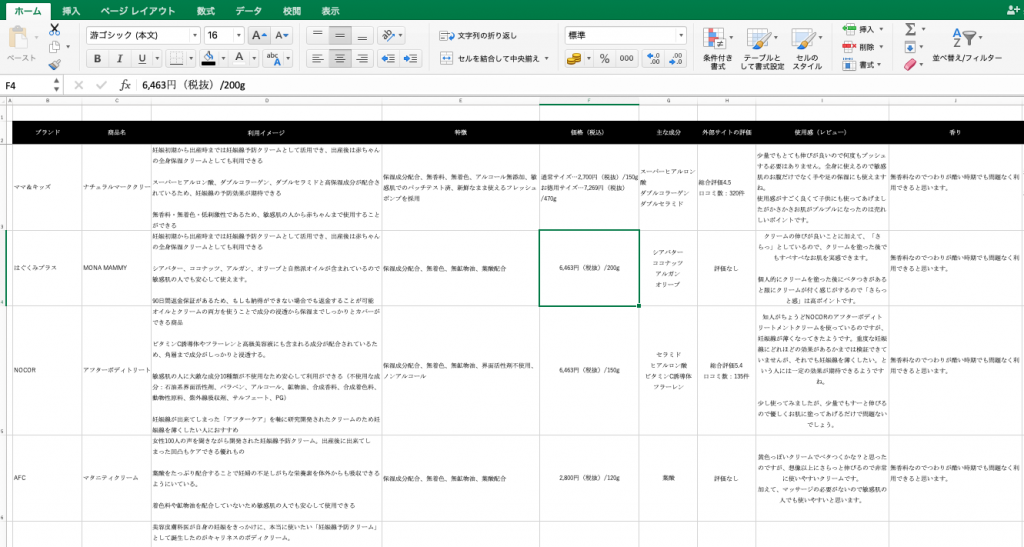Toggle center text horizontally

(340, 59)
